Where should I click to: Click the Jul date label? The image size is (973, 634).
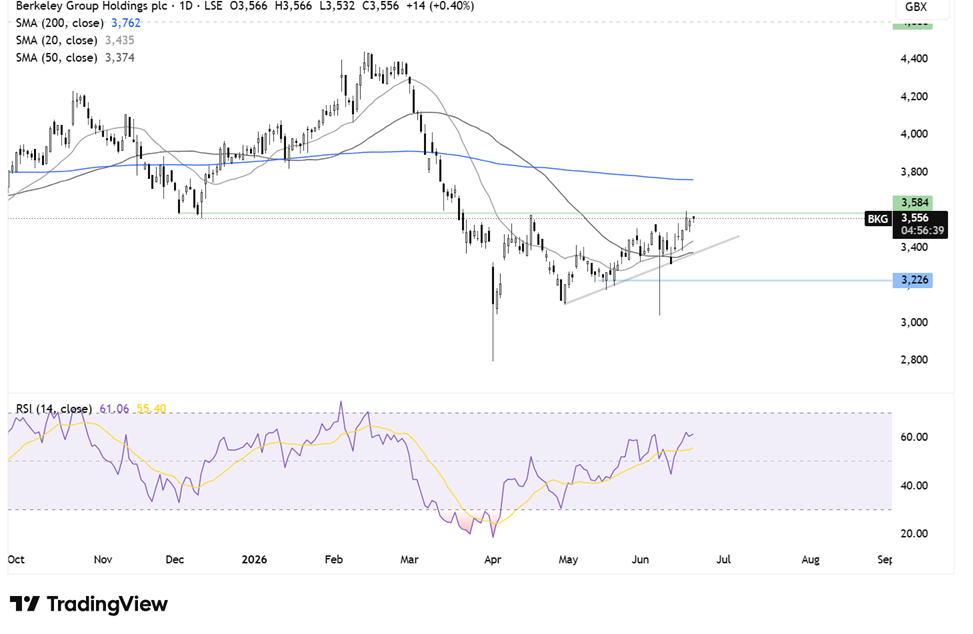pos(724,560)
